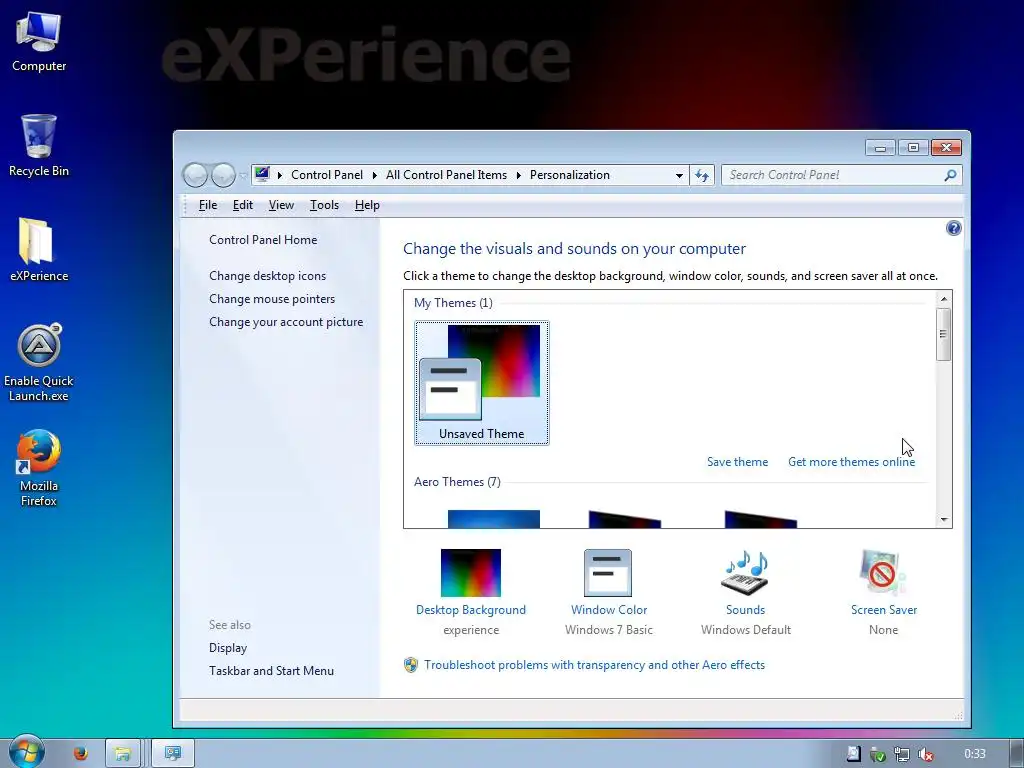1024x768 pixels.
Task: Select the first blue Aero theme thumbnail
Action: (494, 519)
